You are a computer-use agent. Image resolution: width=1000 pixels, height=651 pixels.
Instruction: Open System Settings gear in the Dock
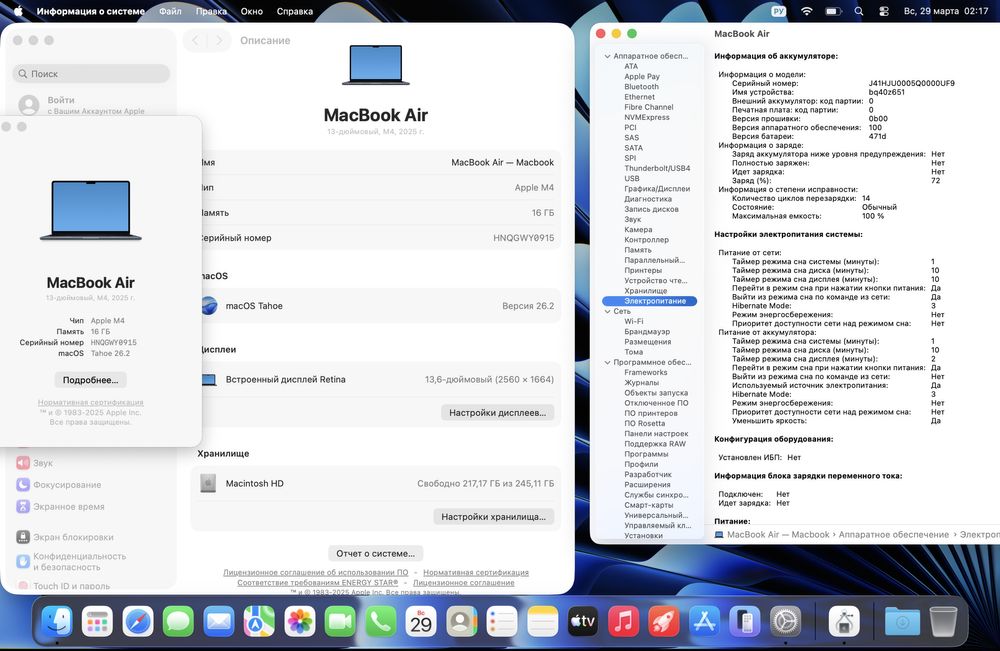pos(786,621)
